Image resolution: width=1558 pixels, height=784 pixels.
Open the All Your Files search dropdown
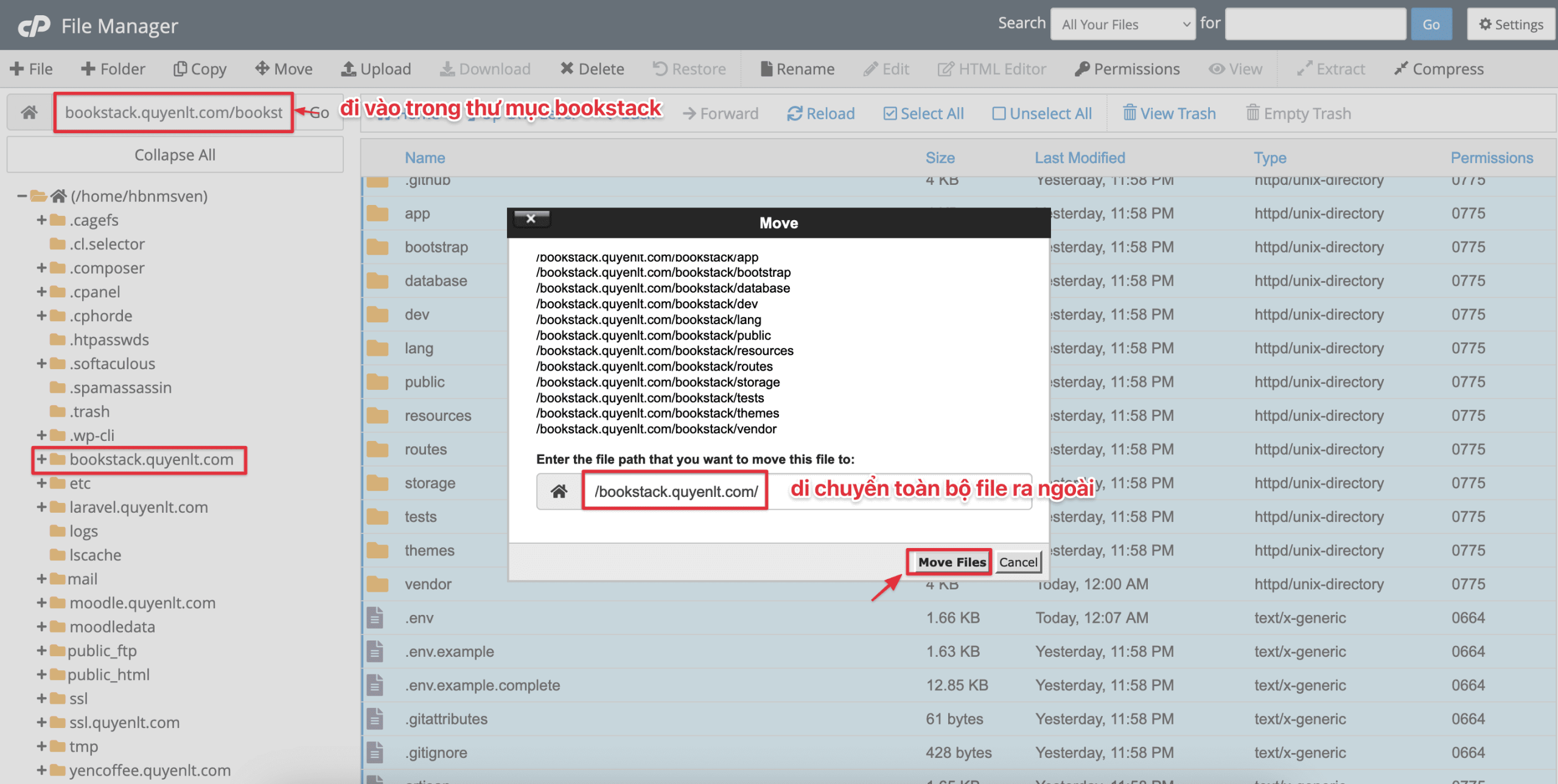pos(1123,24)
